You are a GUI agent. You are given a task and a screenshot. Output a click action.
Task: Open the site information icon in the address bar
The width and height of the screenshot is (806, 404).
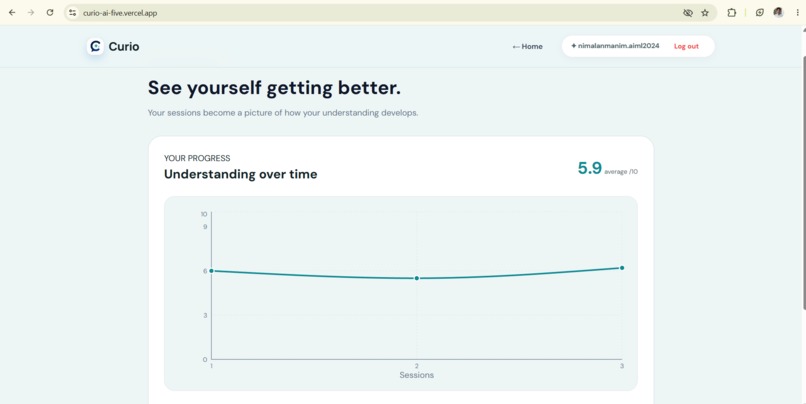(x=72, y=13)
